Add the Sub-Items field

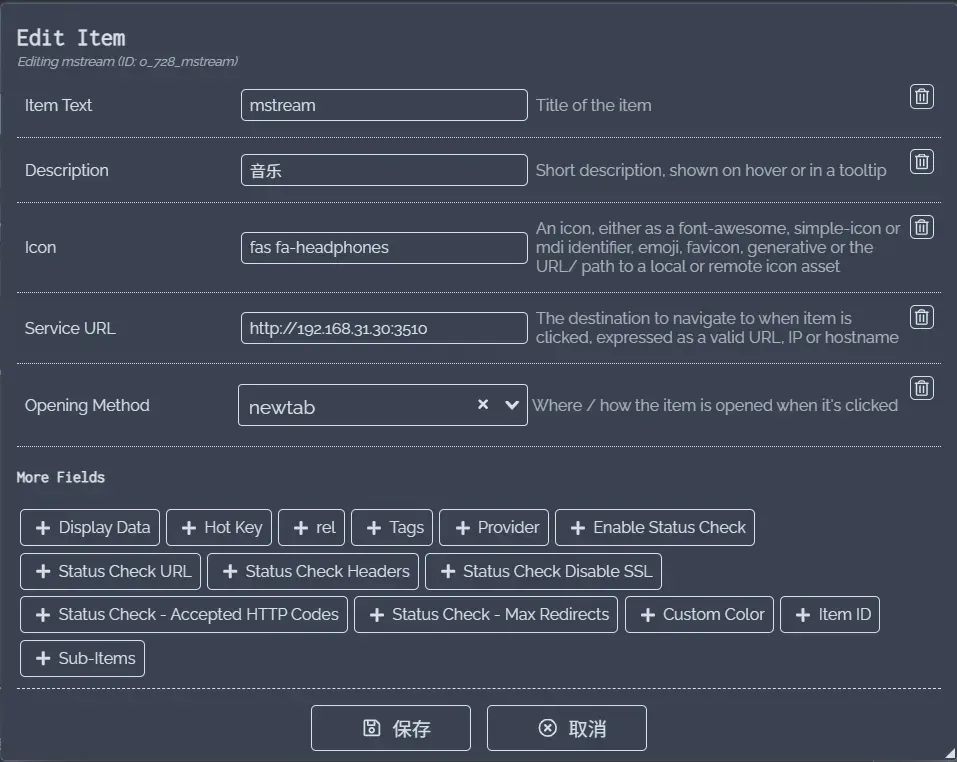pos(83,658)
